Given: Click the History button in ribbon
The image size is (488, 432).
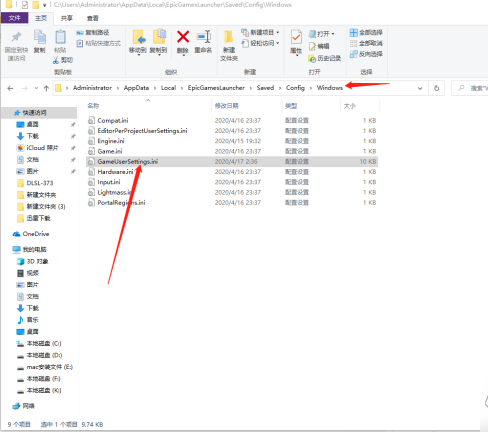Looking at the screenshot, I should point(325,58).
